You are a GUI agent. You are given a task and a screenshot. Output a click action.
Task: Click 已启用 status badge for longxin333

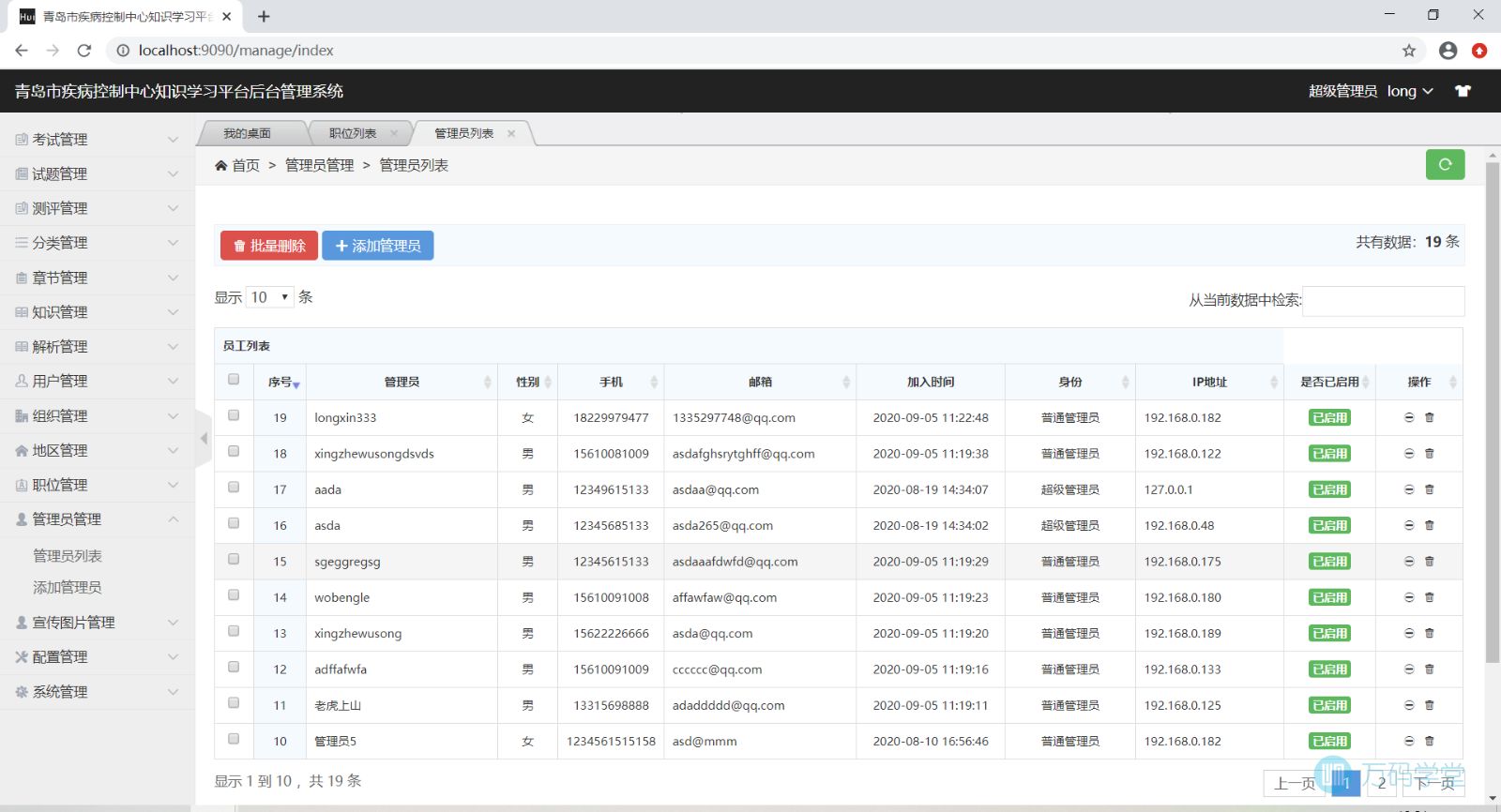click(x=1329, y=417)
